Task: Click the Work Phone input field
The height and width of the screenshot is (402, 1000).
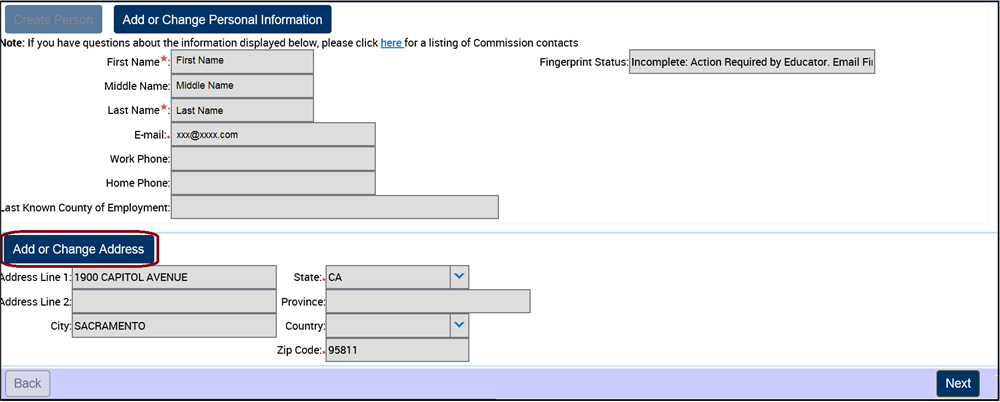Action: click(273, 159)
